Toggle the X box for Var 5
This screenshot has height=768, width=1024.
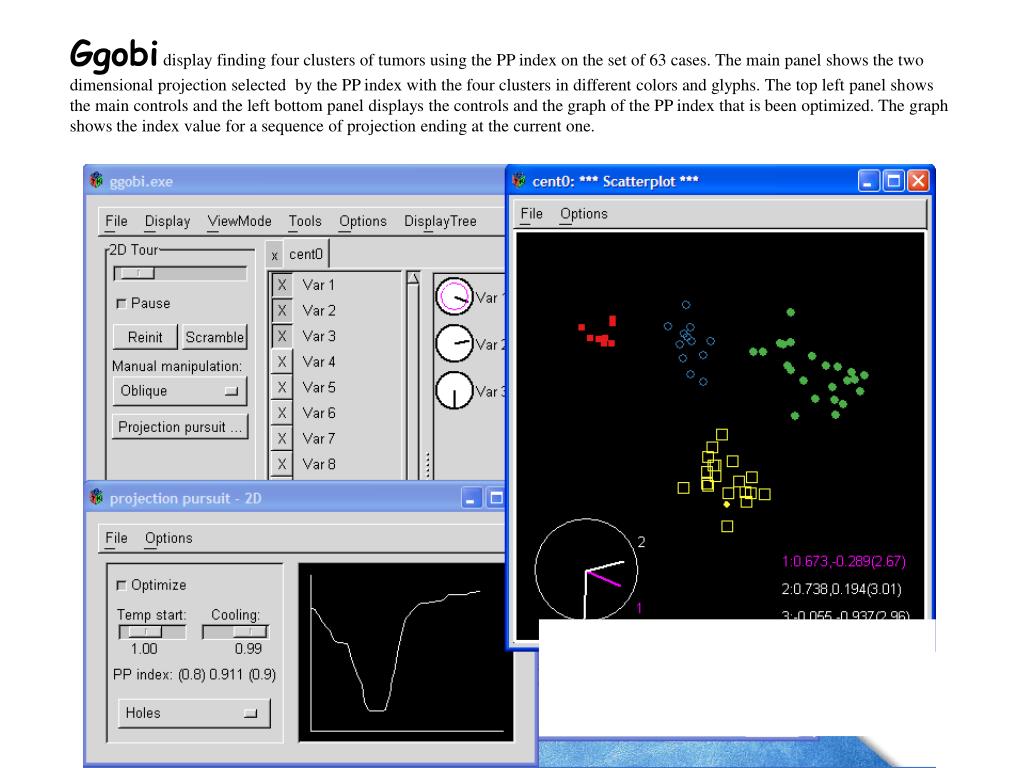point(281,387)
